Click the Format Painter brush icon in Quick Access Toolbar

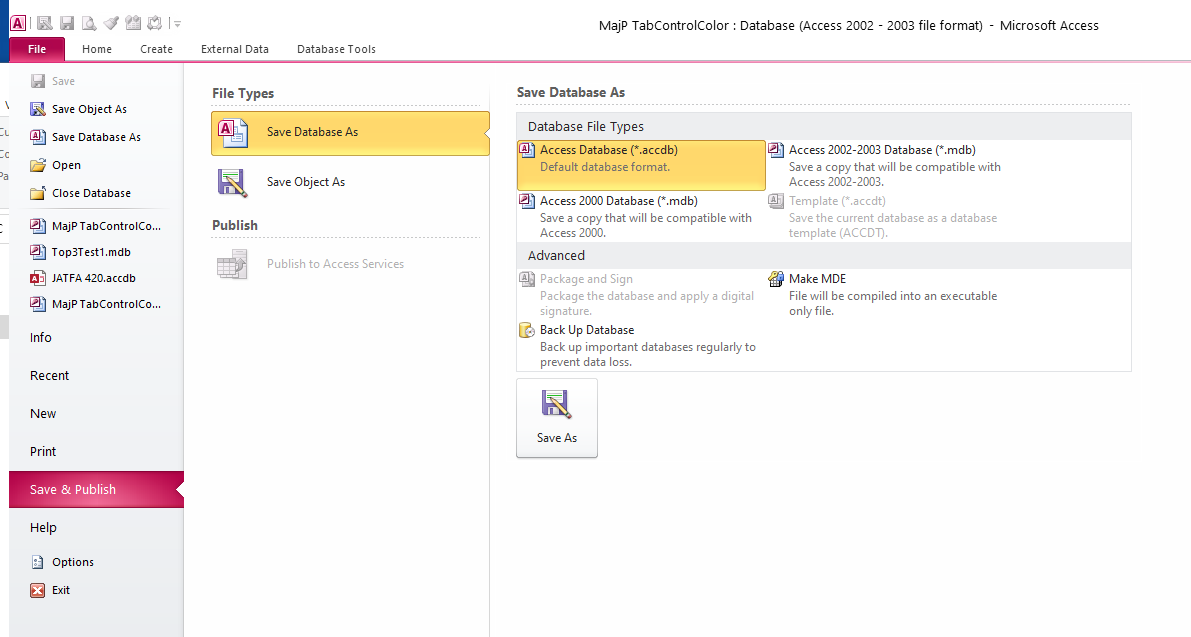point(111,24)
